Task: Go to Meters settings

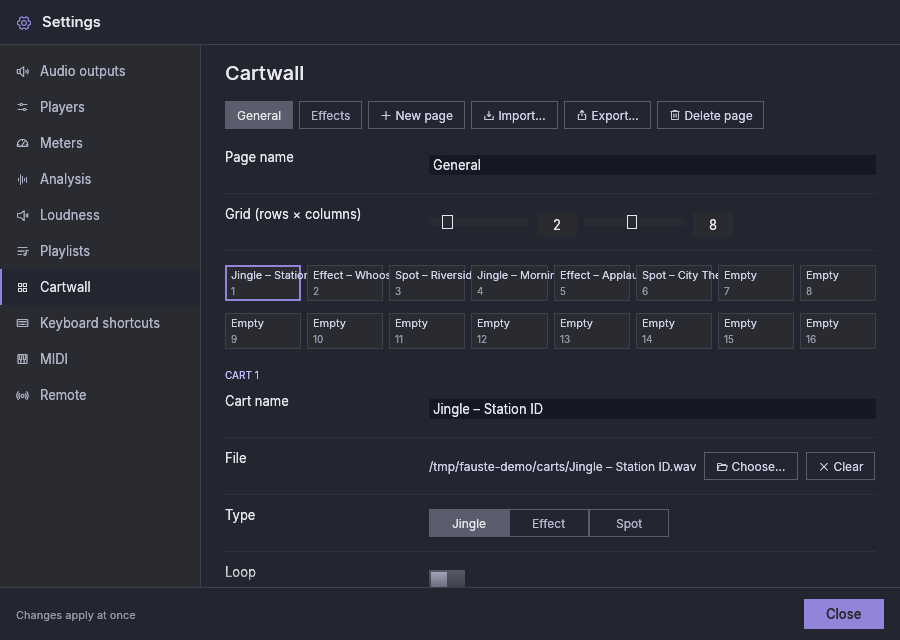Action: coord(100,143)
